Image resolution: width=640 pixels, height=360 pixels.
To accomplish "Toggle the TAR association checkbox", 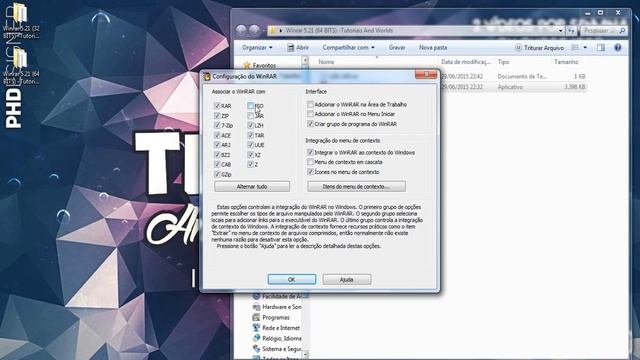I will [x=250, y=135].
